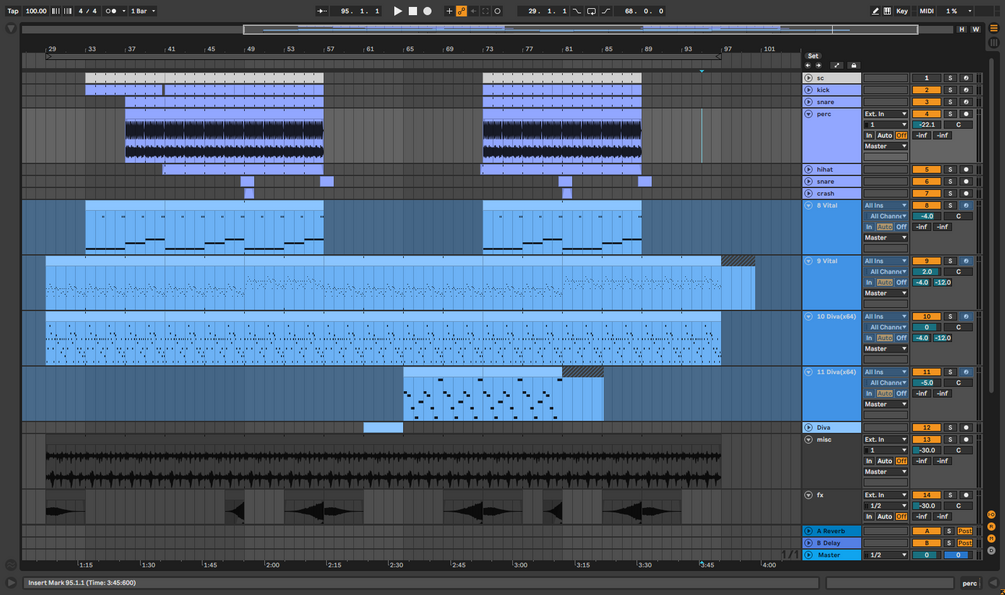Jump to the previous locator arrow
Viewport: 1005px width, 595px height.
click(x=808, y=65)
